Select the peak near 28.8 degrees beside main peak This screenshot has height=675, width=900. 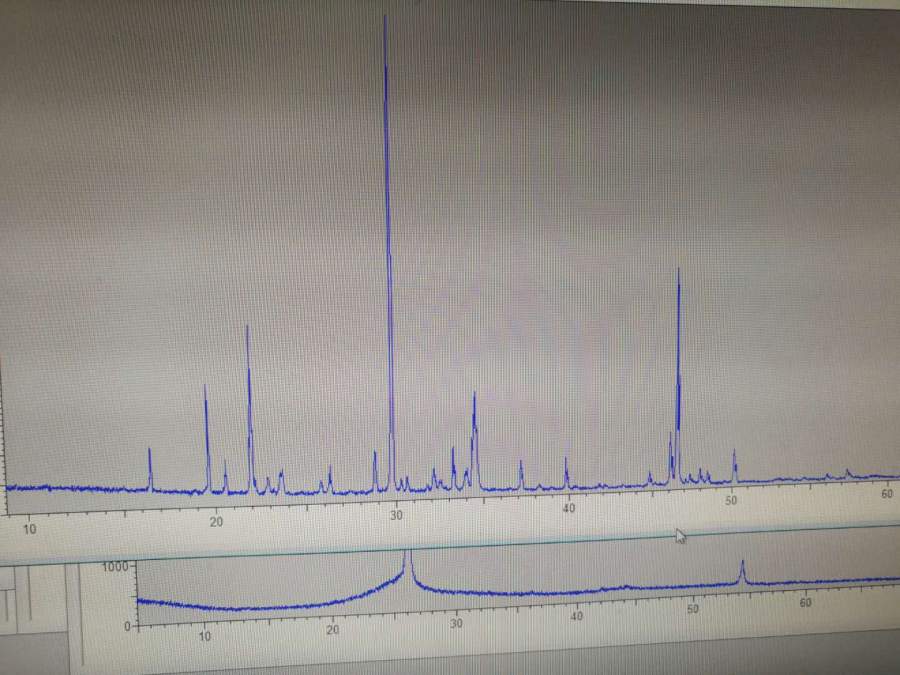(x=375, y=471)
